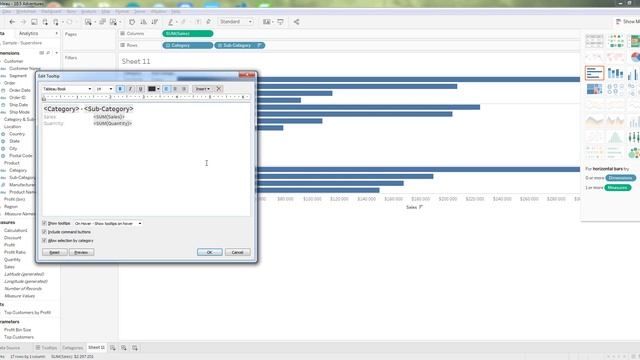Click inside the tooltip text editing area

146,160
